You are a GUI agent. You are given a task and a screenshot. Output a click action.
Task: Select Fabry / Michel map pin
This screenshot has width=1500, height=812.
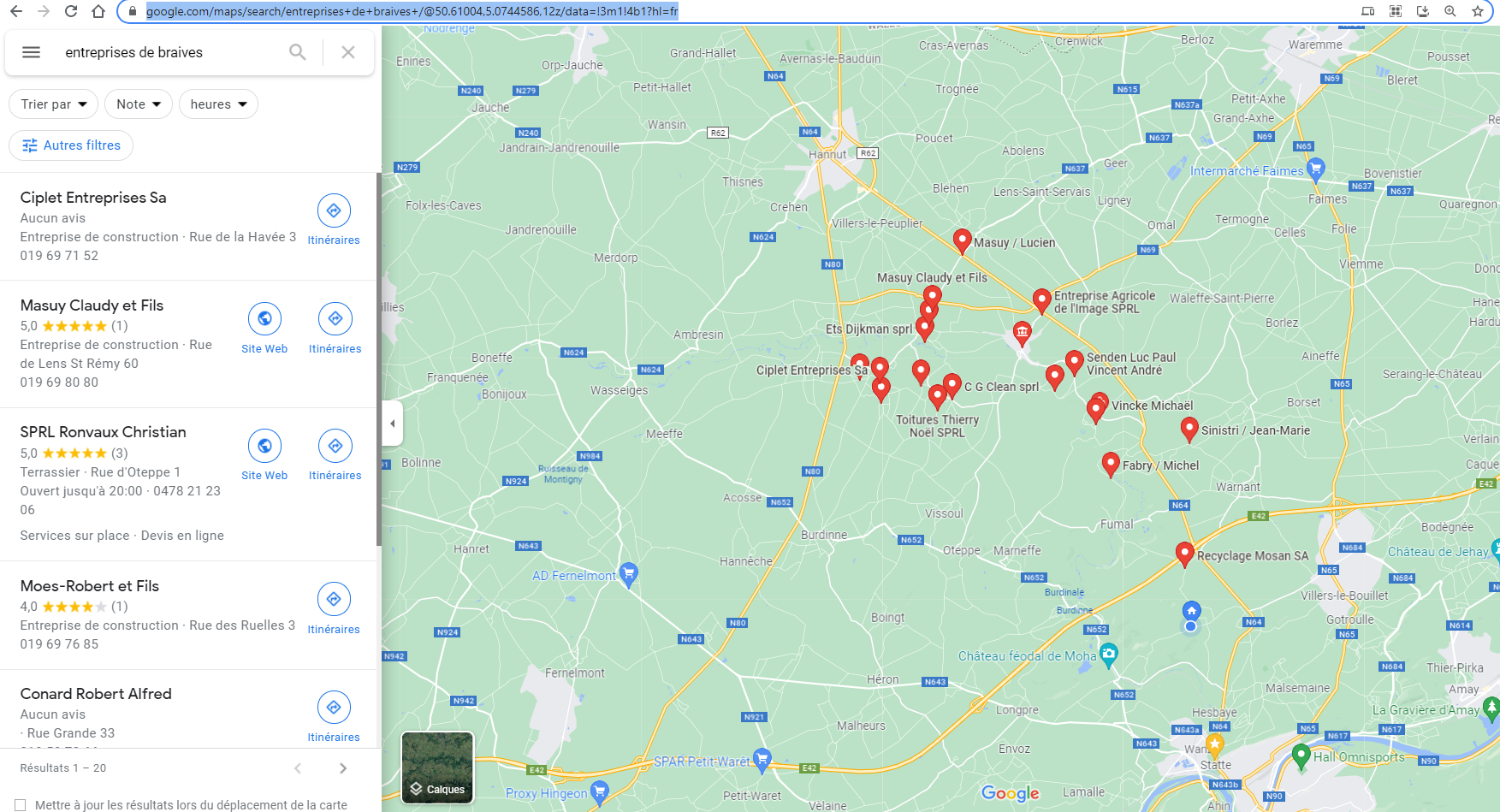[1111, 465]
